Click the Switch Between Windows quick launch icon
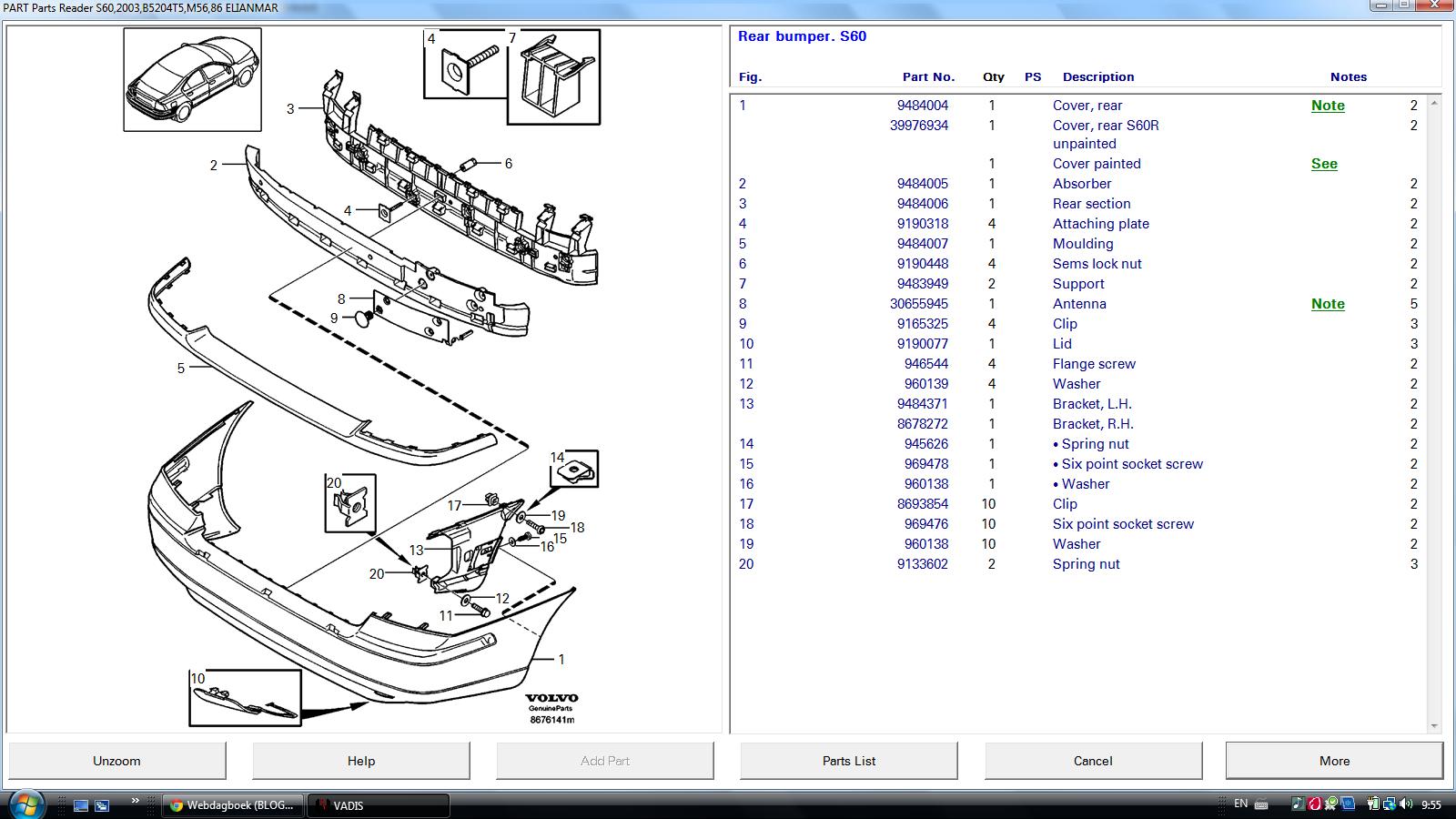 (102, 805)
